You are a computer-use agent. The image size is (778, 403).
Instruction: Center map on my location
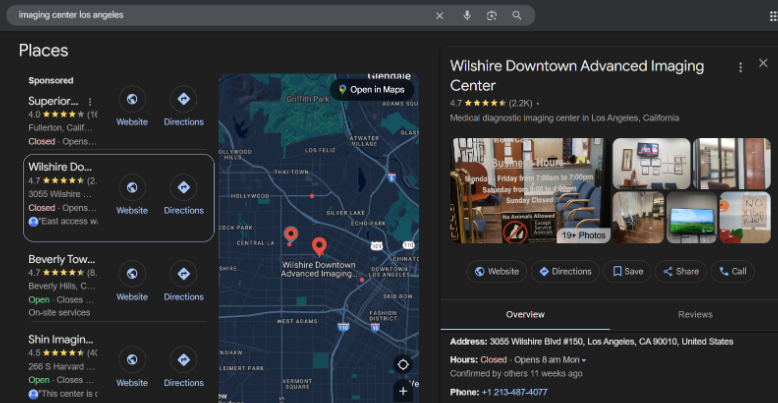(403, 365)
